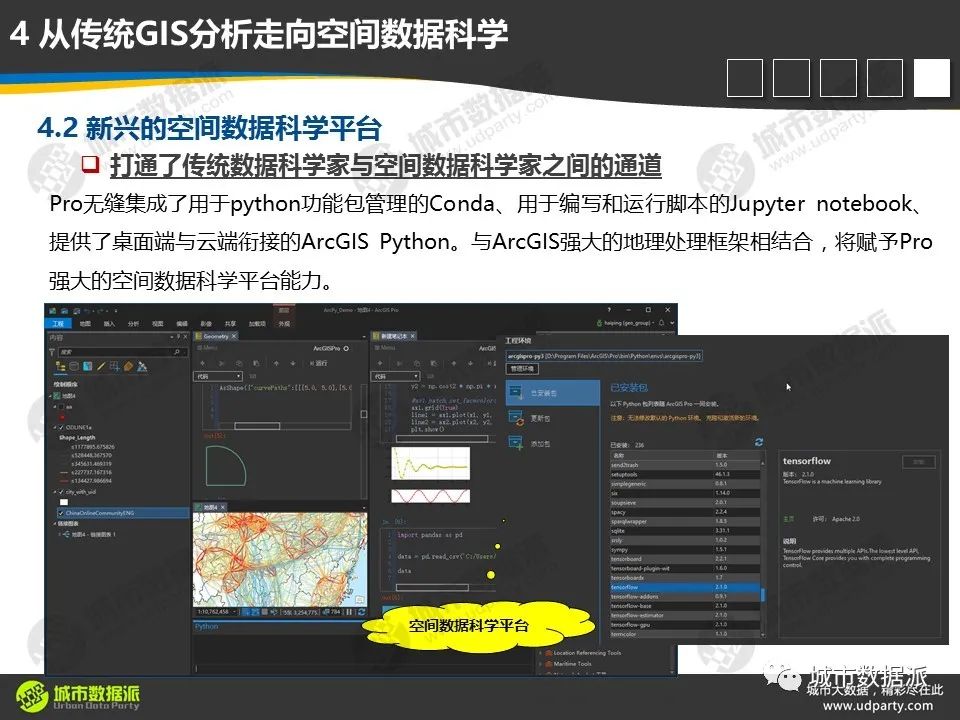The width and height of the screenshot is (960, 720).
Task: Open the Contents pane options dropdown arrow
Action: 172,337
